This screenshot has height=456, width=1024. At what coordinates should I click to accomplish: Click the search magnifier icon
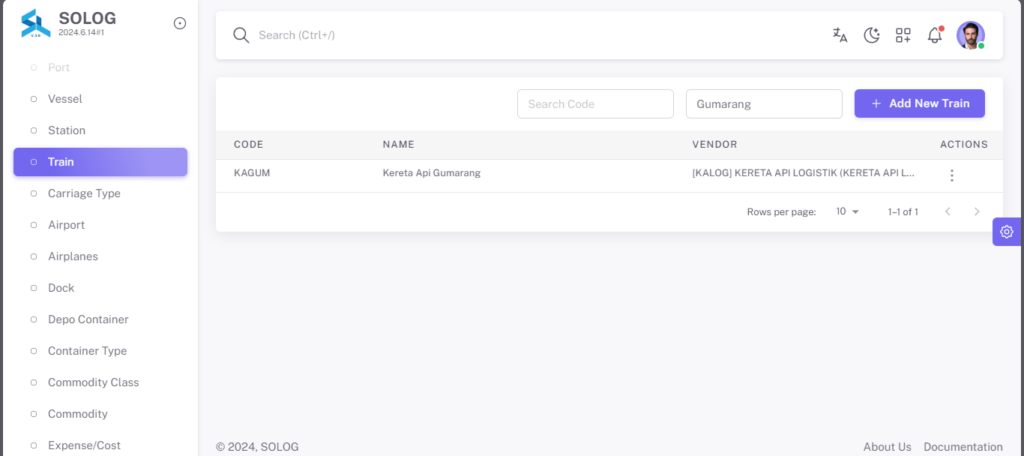pos(241,35)
